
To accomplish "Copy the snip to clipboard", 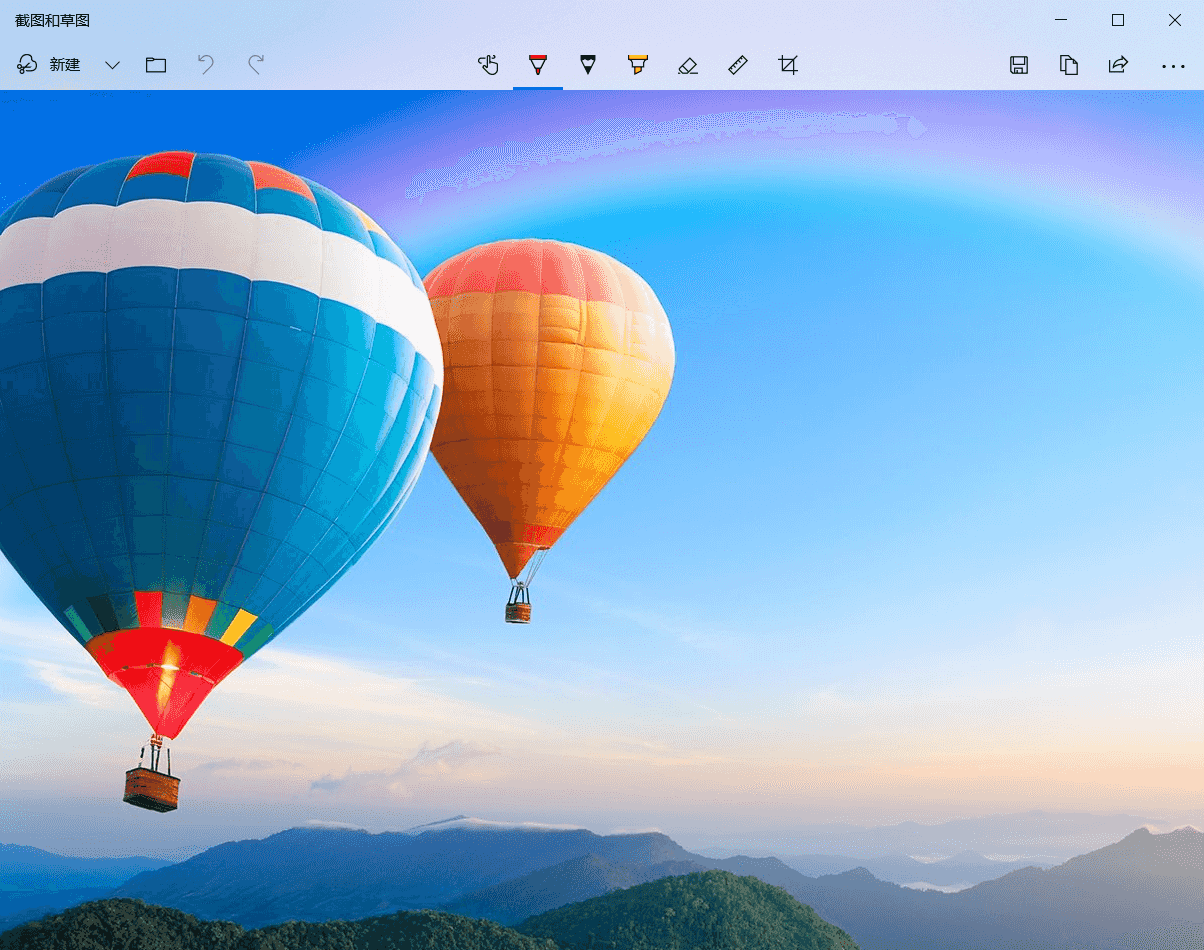I will 1069,66.
